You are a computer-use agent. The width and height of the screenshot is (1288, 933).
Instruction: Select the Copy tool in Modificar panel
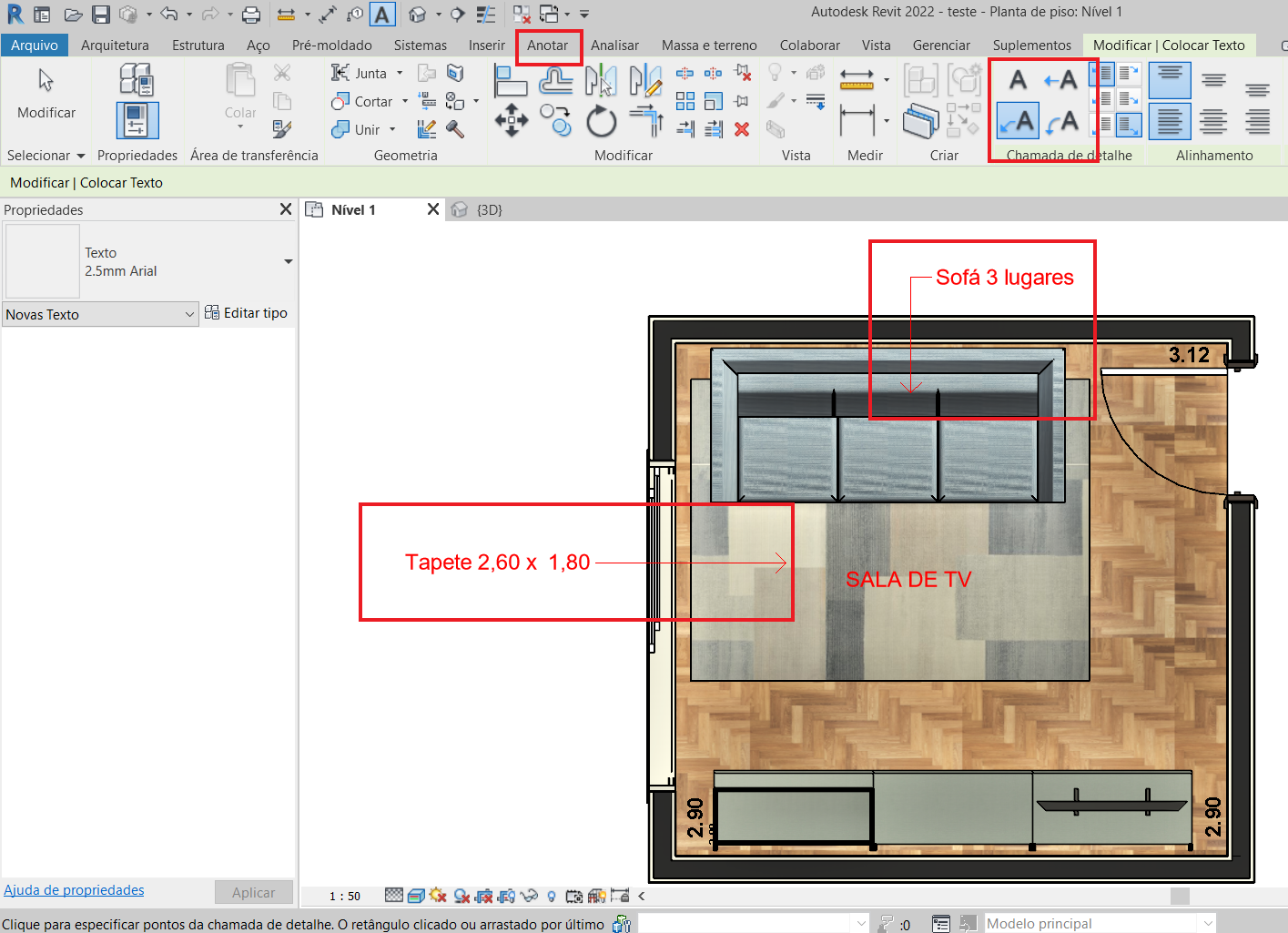(555, 120)
